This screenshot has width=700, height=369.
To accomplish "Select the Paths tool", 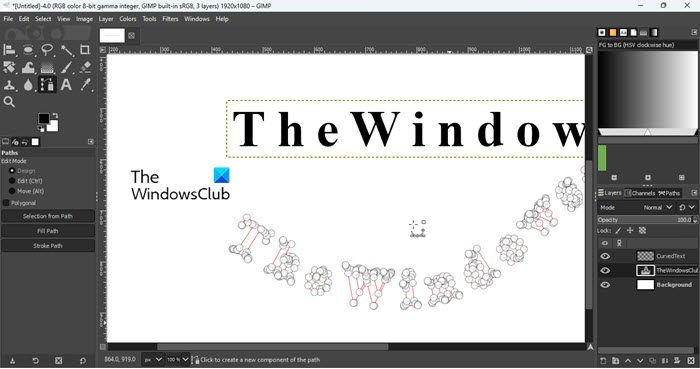I will [x=47, y=85].
